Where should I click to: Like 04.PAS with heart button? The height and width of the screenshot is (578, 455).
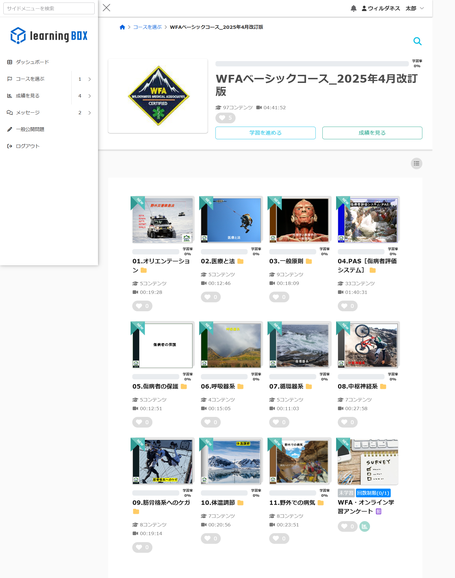(x=347, y=306)
